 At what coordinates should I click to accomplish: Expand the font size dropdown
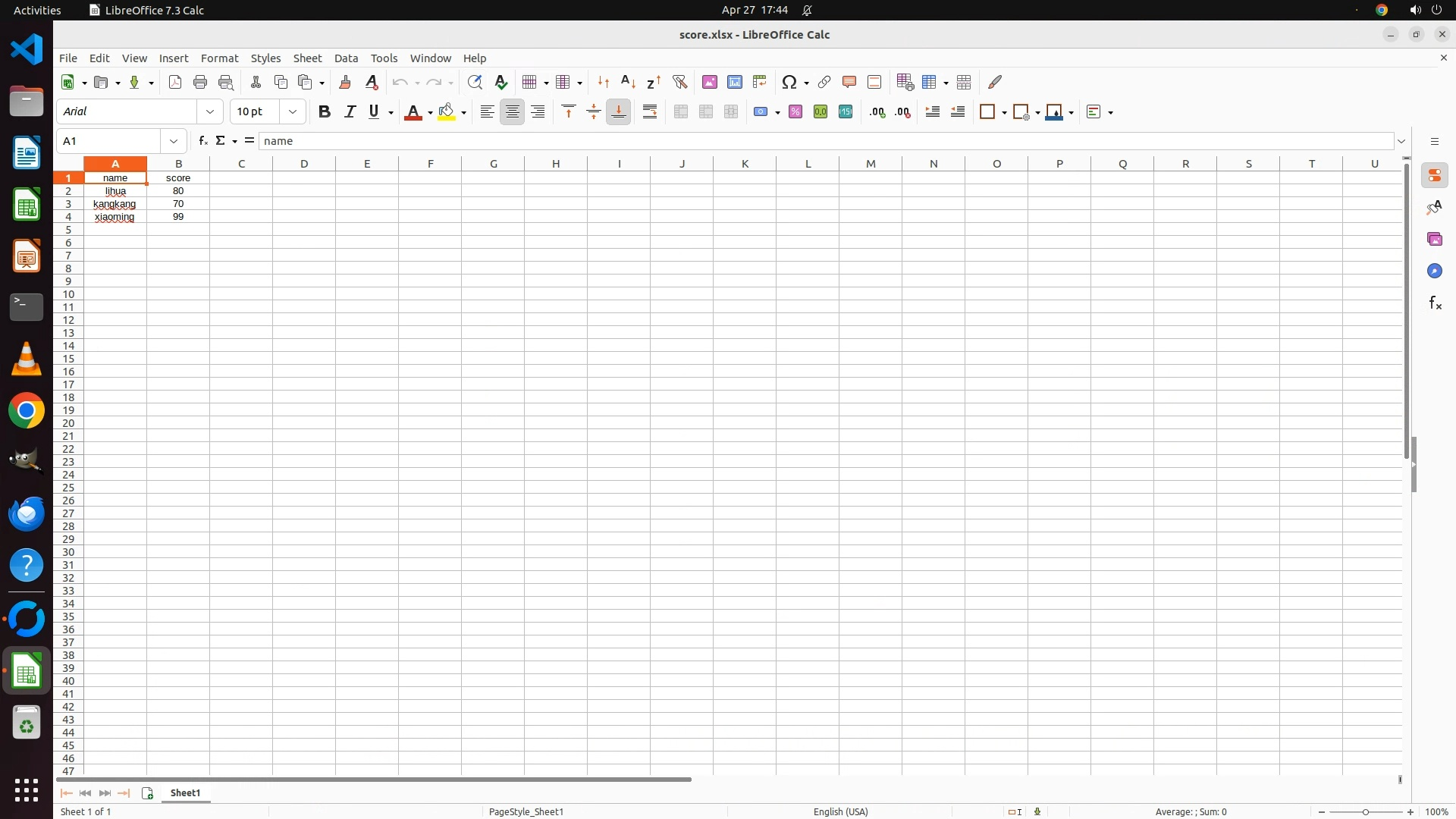tap(293, 112)
